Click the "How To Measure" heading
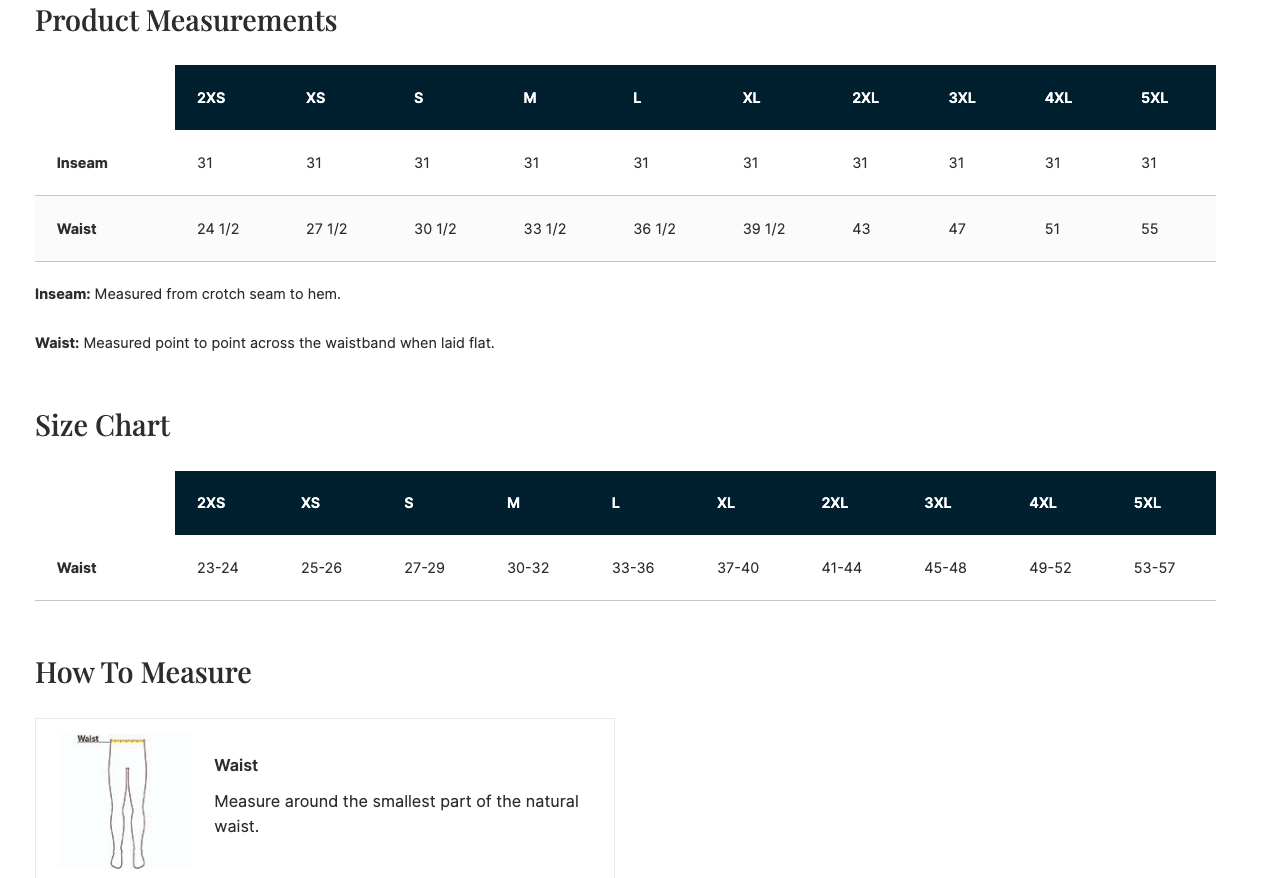1273x878 pixels. pyautogui.click(x=143, y=672)
